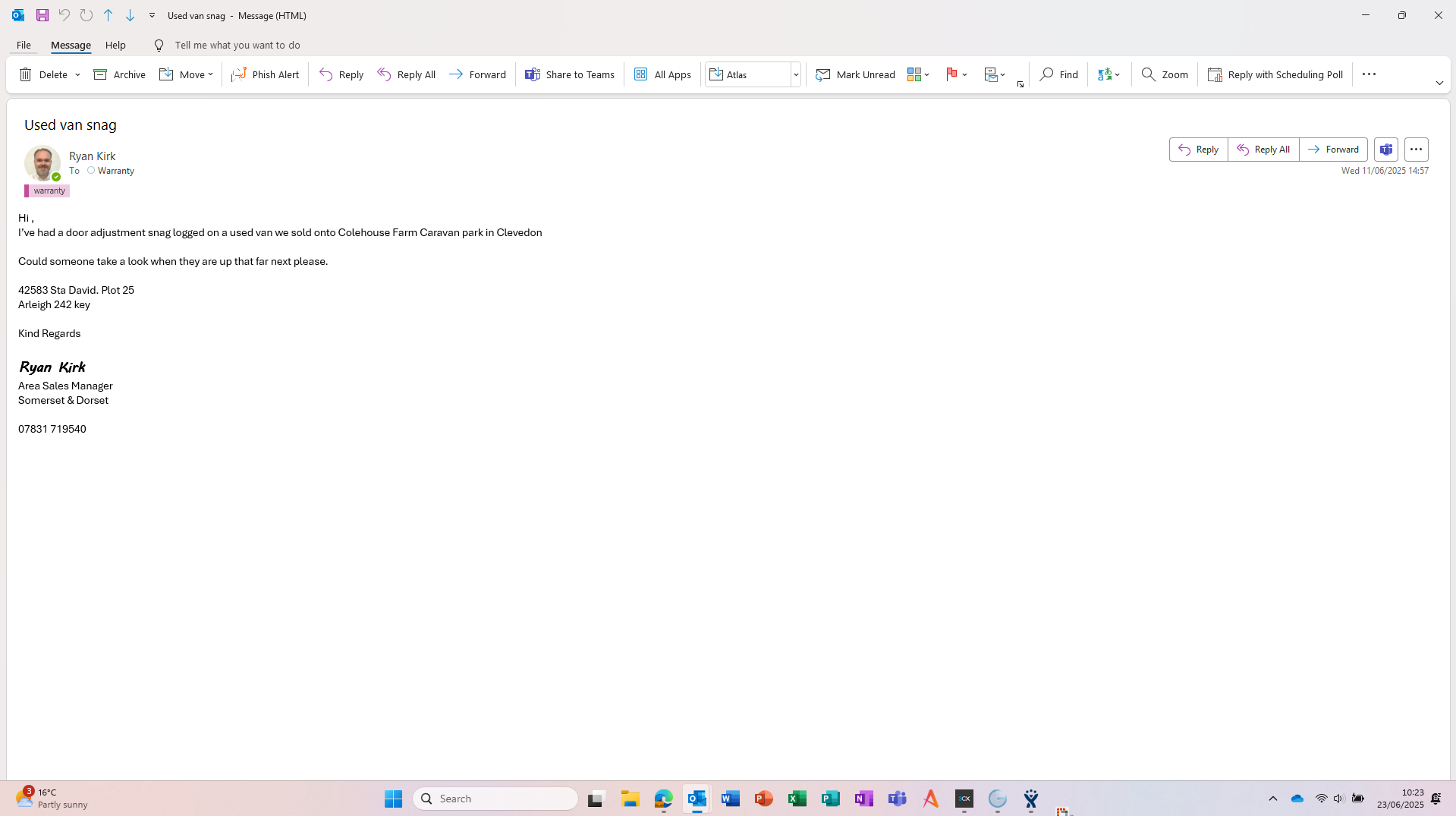
Task: Open the File menu
Action: [x=24, y=45]
